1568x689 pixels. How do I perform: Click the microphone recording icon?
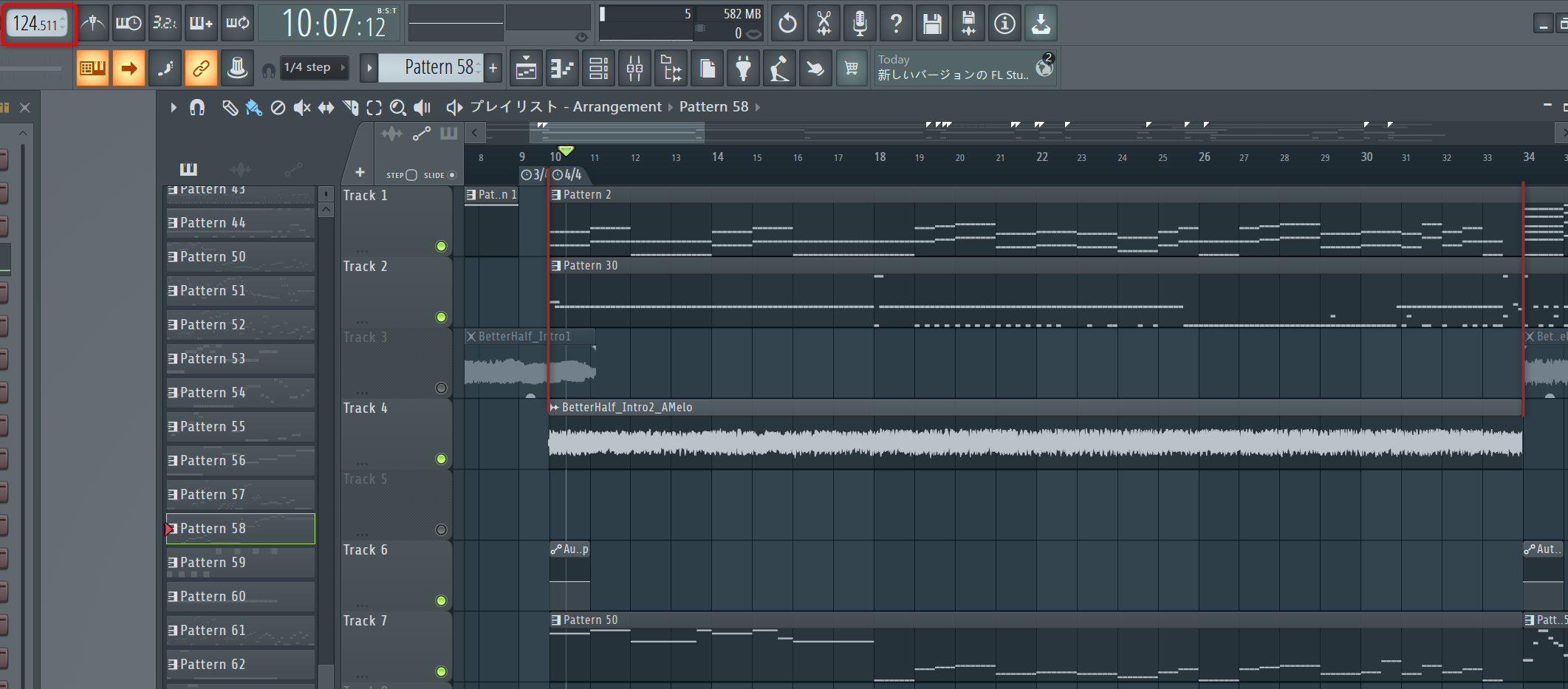click(860, 24)
